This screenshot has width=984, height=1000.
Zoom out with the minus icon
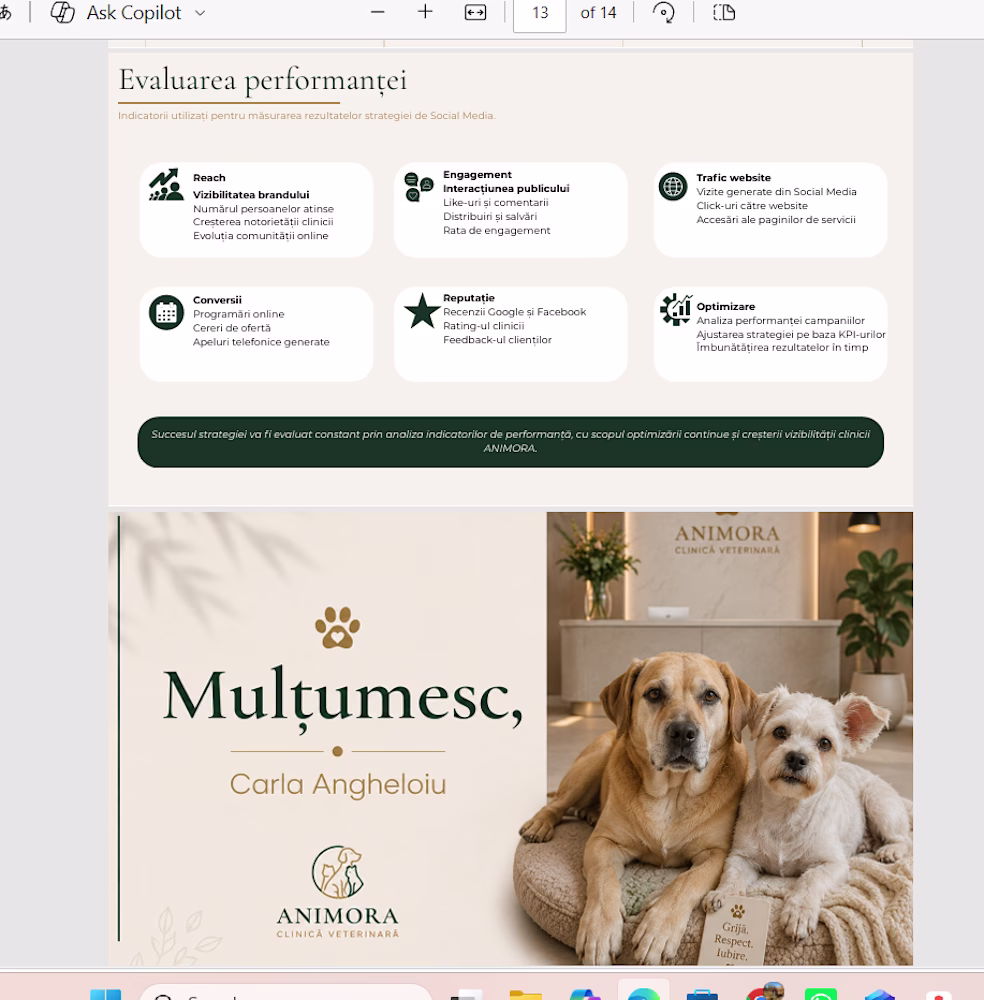(x=378, y=12)
